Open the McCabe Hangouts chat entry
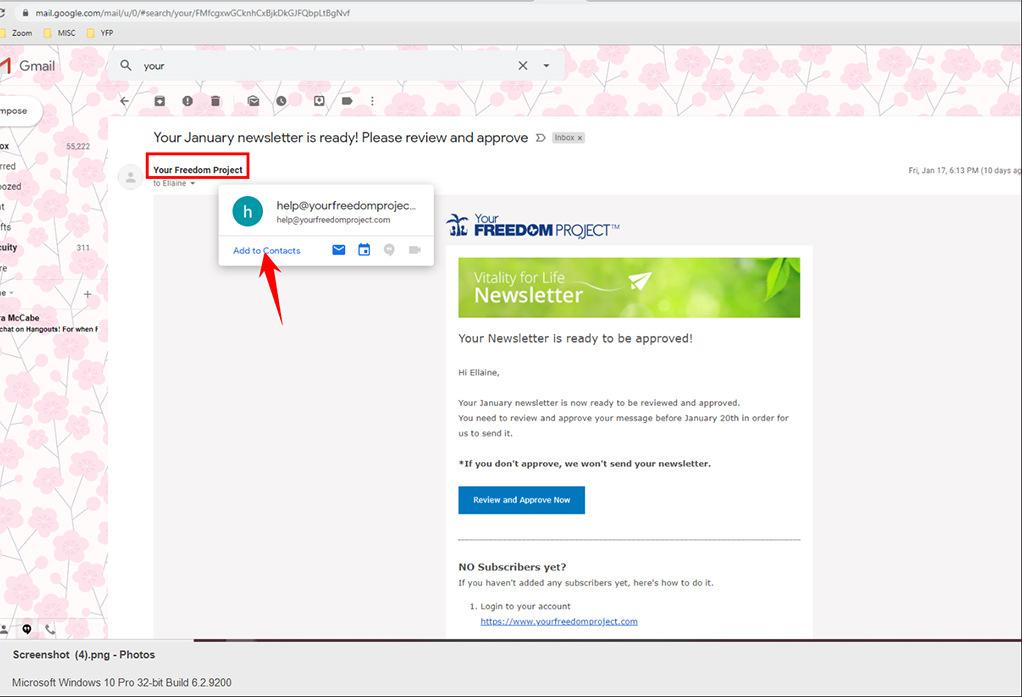The height and width of the screenshot is (697, 1022). (x=49, y=323)
